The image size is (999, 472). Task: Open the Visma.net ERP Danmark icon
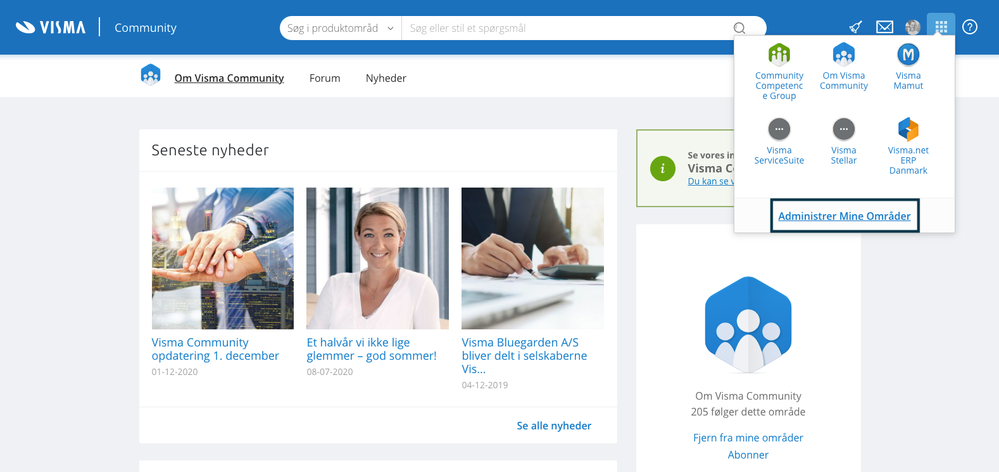coord(908,129)
